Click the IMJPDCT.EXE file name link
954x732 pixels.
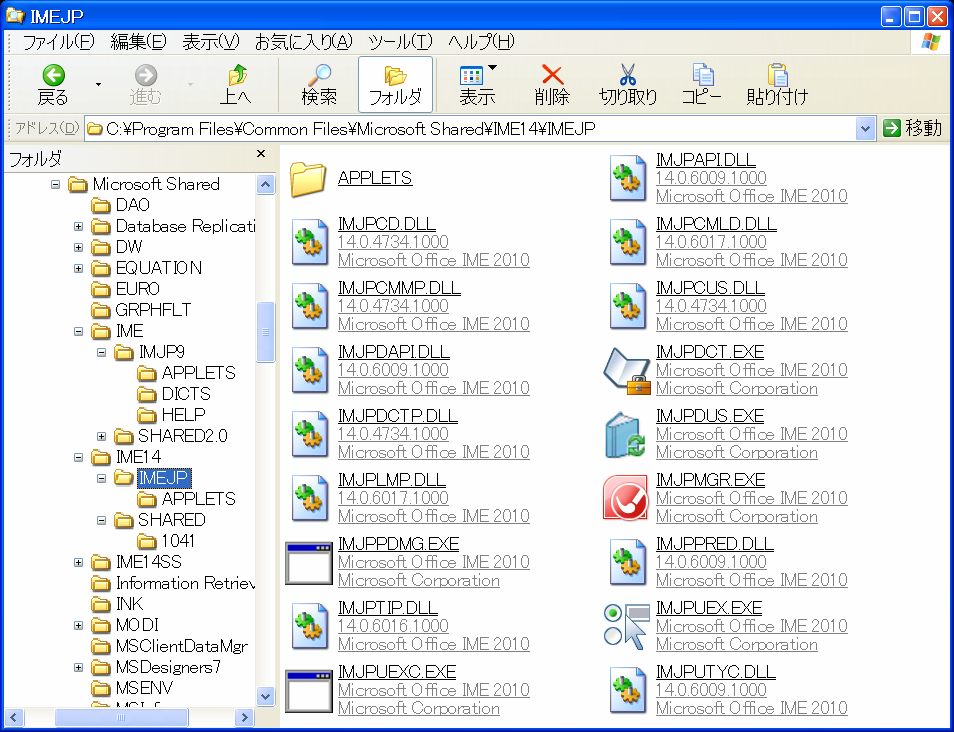click(x=709, y=352)
